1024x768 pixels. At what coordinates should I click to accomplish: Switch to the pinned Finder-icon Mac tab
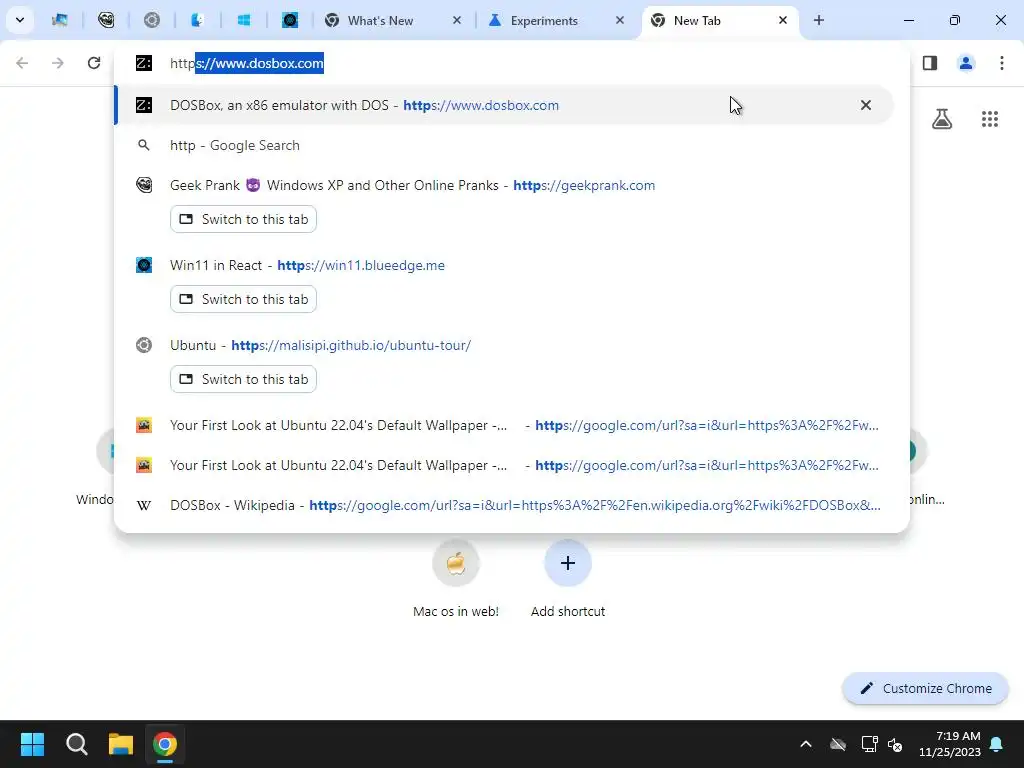[197, 20]
